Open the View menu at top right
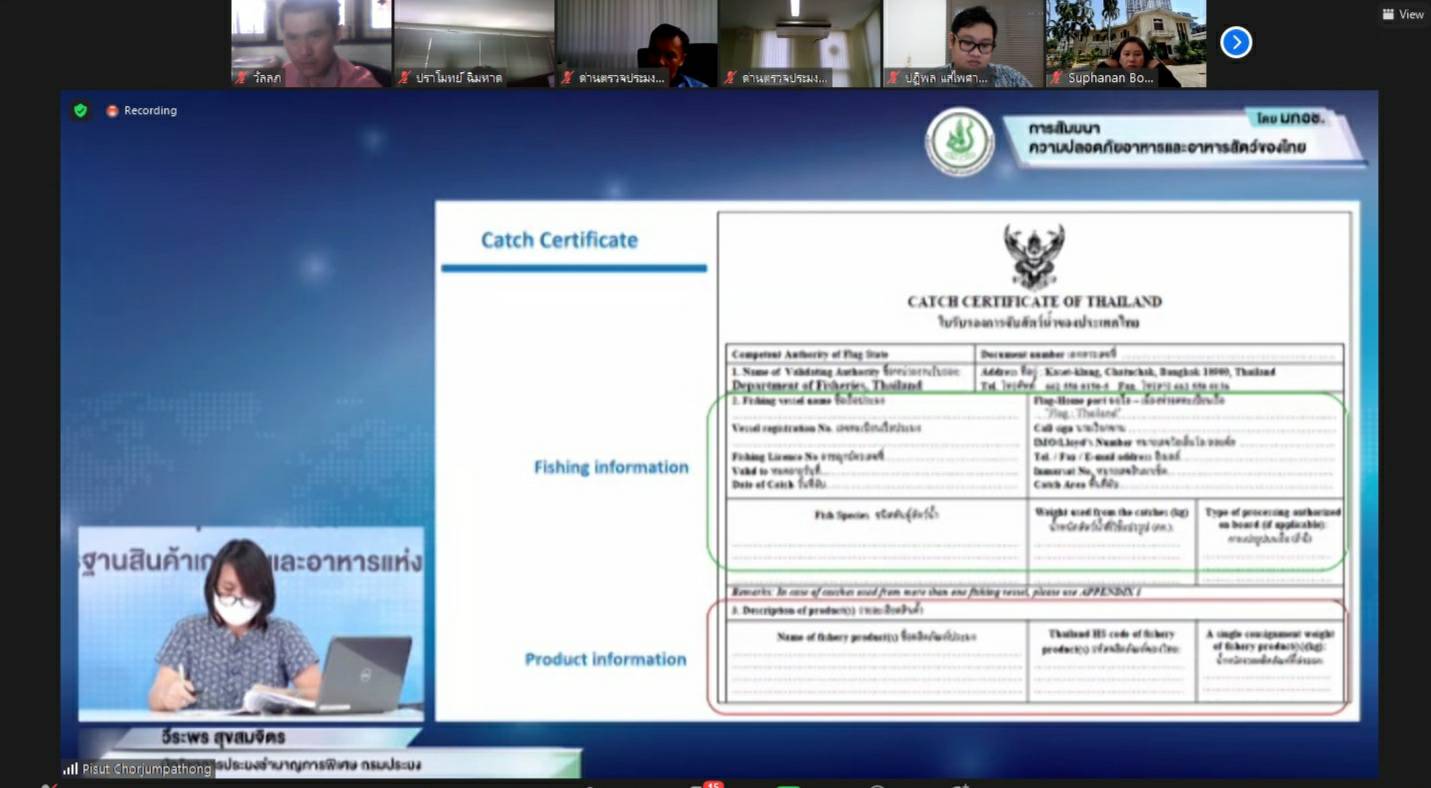This screenshot has height=788, width=1431. [1402, 14]
